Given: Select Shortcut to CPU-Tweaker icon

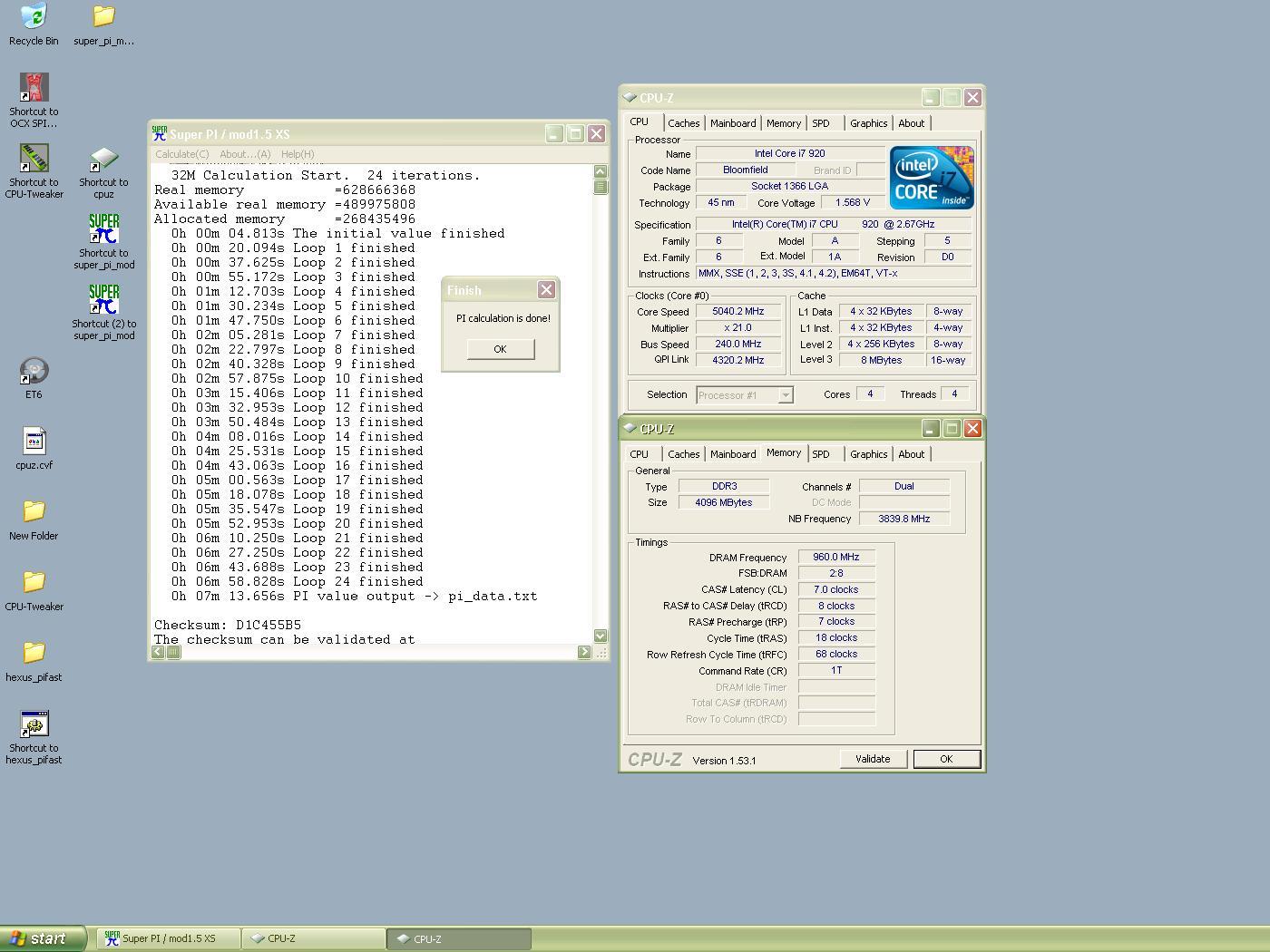Looking at the screenshot, I should click(34, 170).
